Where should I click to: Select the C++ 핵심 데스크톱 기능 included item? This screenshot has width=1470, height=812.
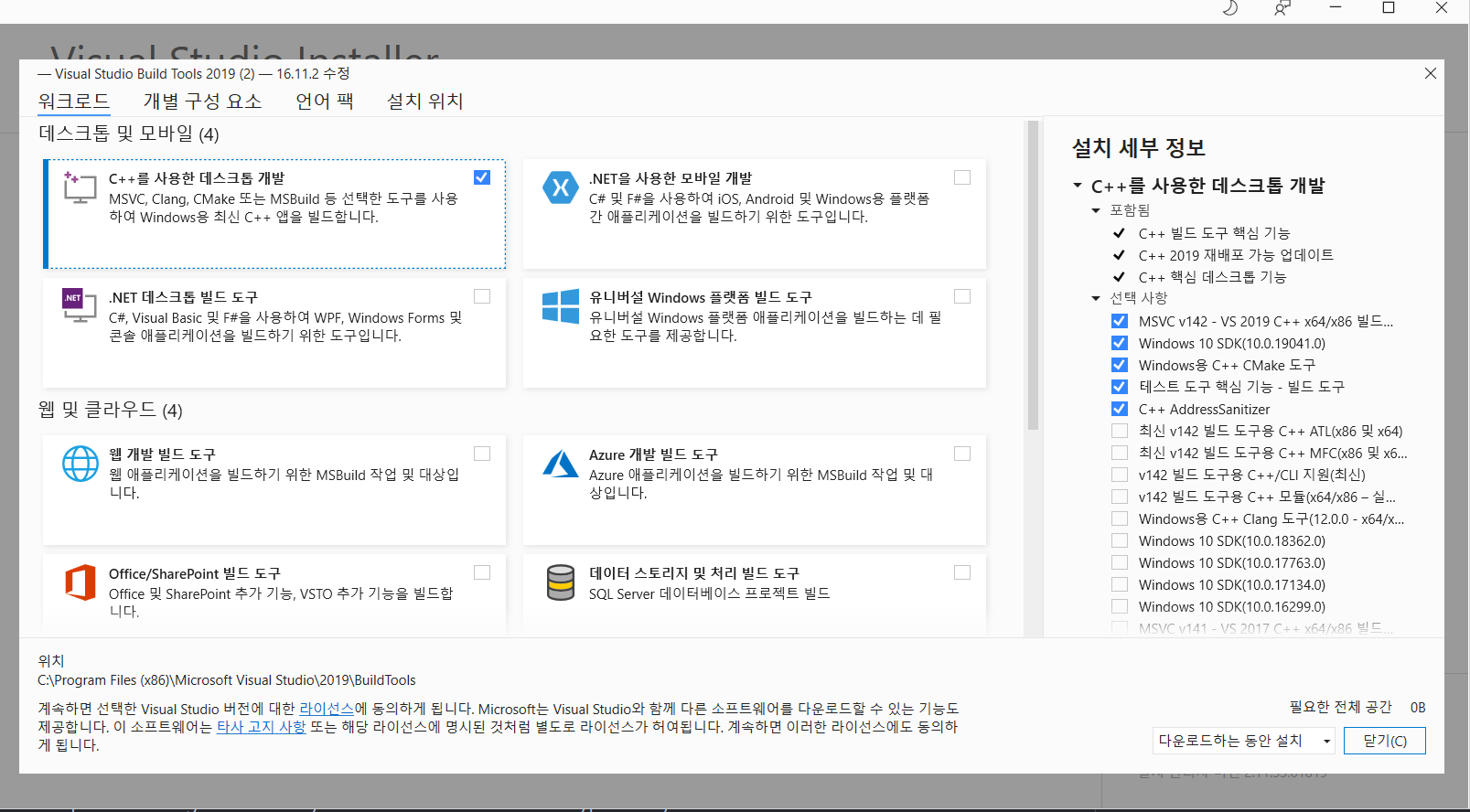pos(1212,277)
